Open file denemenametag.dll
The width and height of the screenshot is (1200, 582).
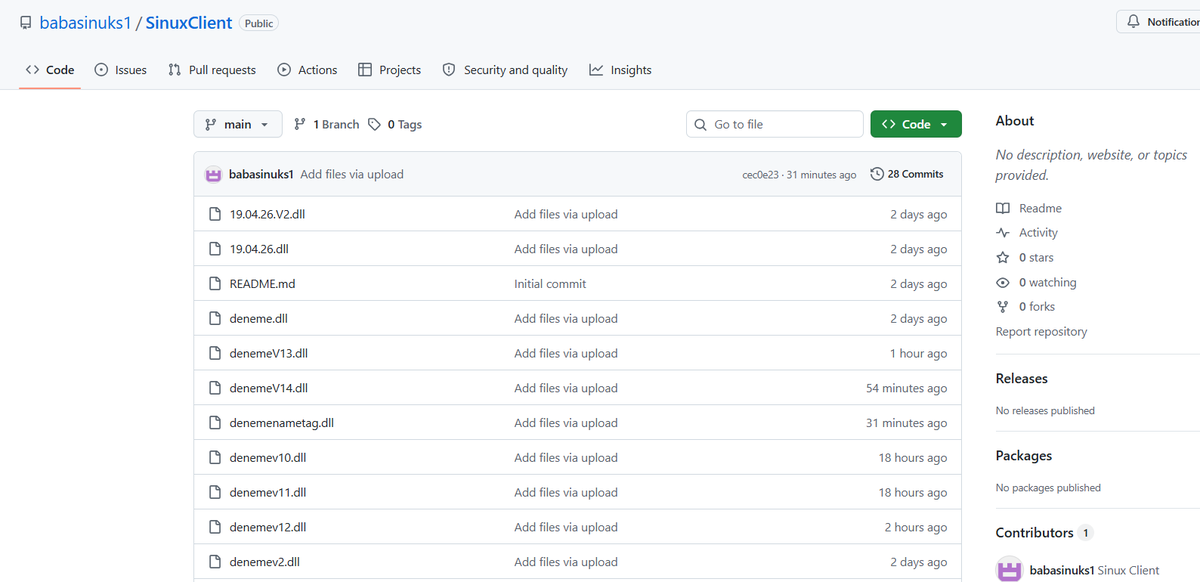281,423
